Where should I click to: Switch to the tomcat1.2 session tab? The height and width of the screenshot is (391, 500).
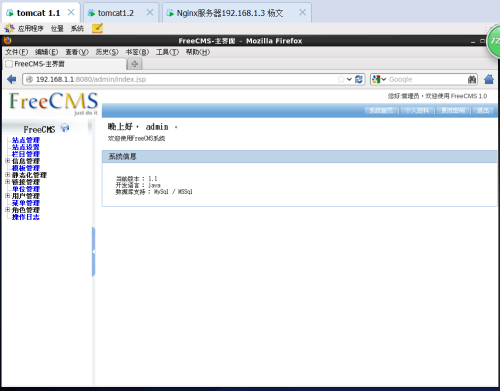point(115,13)
